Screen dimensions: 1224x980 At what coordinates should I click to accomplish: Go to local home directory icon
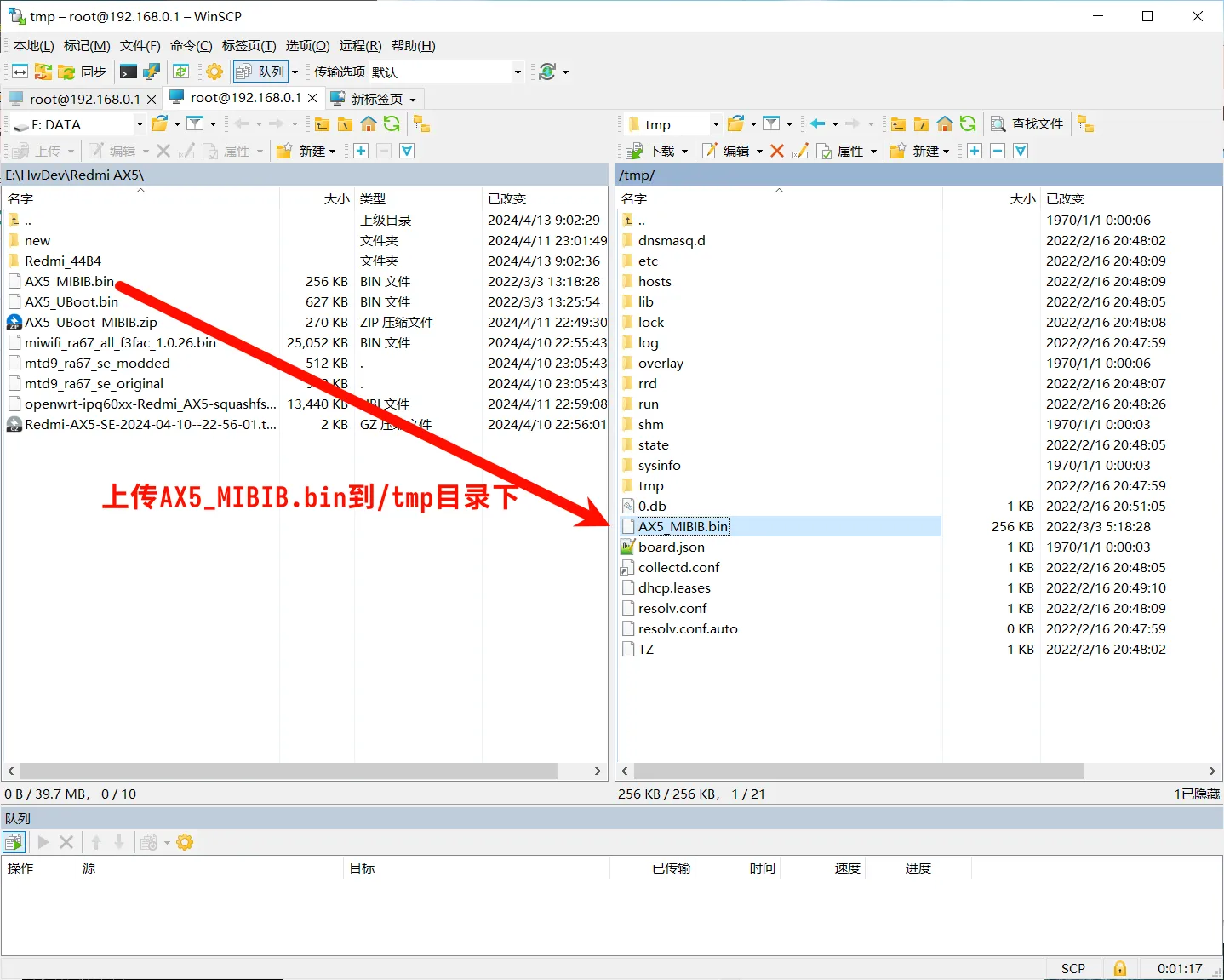[x=369, y=124]
